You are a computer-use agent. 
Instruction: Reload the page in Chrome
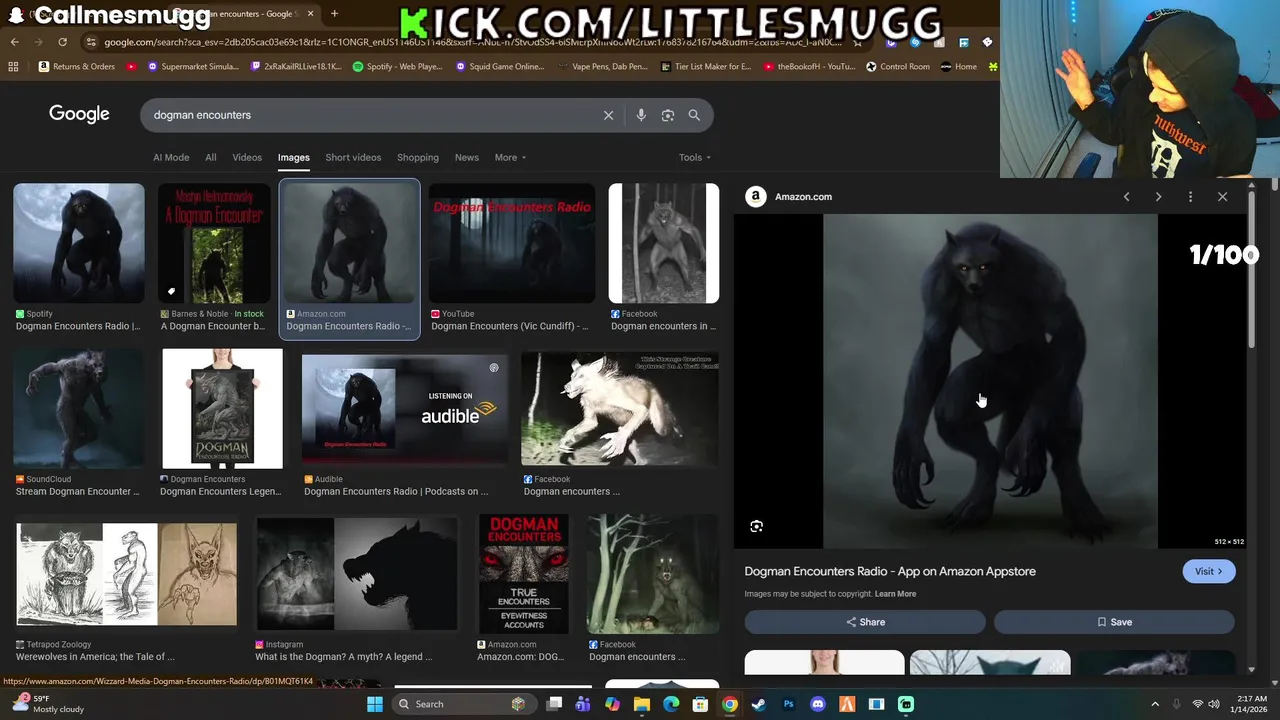[x=62, y=42]
